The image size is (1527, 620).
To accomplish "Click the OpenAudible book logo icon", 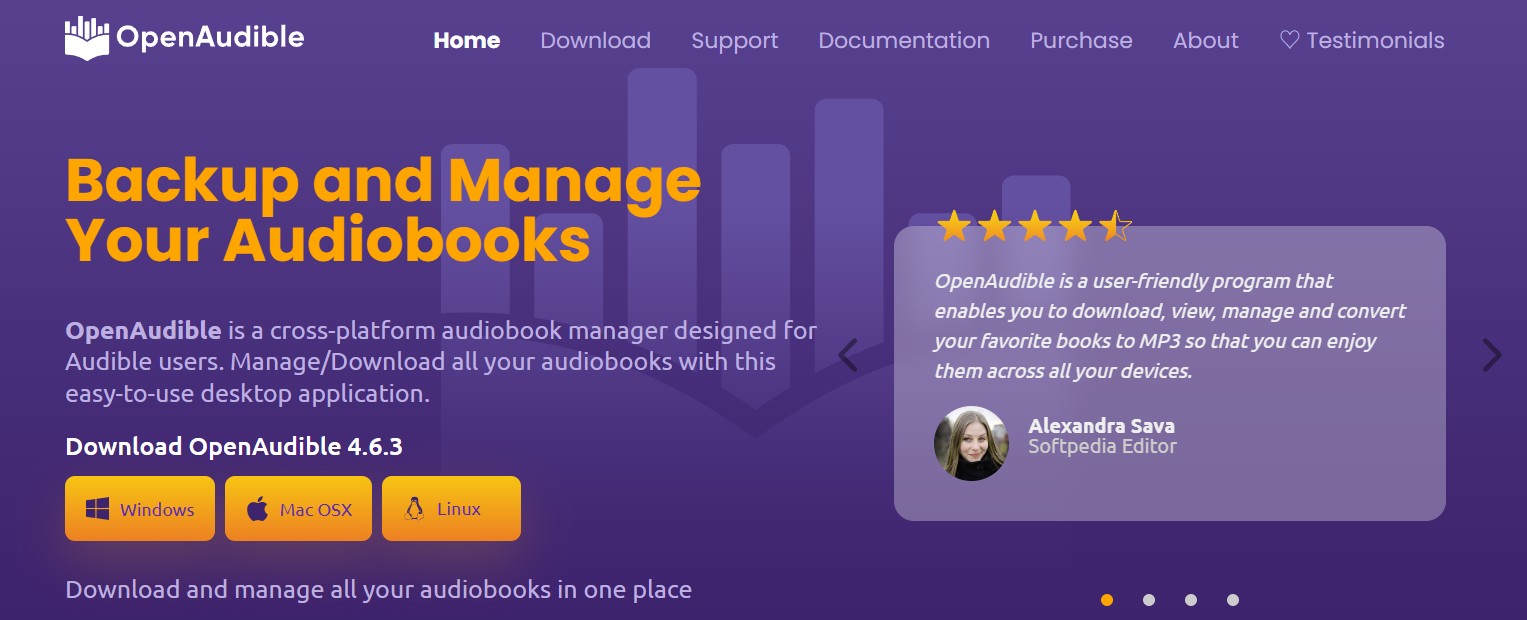I will 86,39.
